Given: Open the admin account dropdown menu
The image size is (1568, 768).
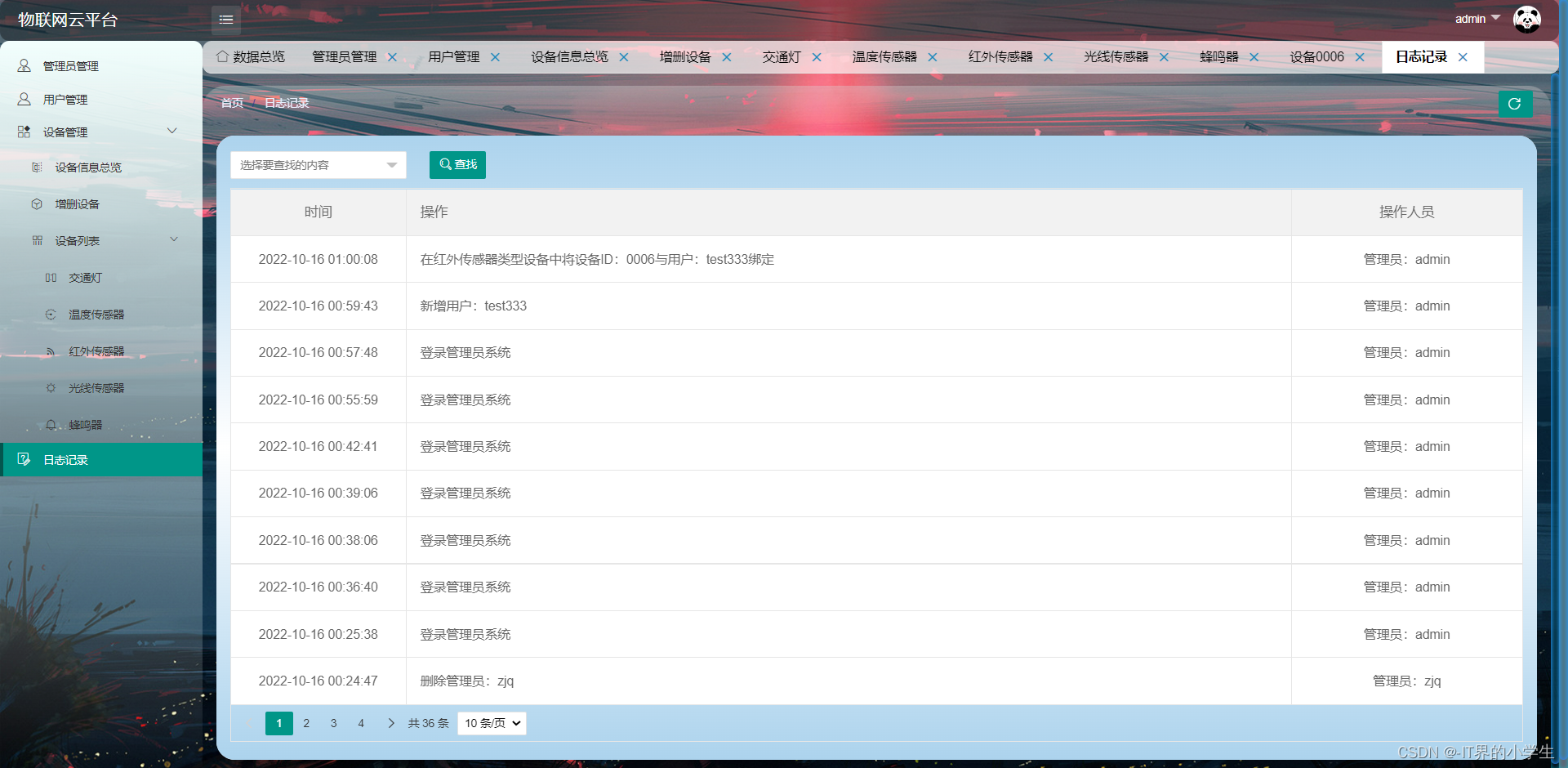Looking at the screenshot, I should 1477,19.
